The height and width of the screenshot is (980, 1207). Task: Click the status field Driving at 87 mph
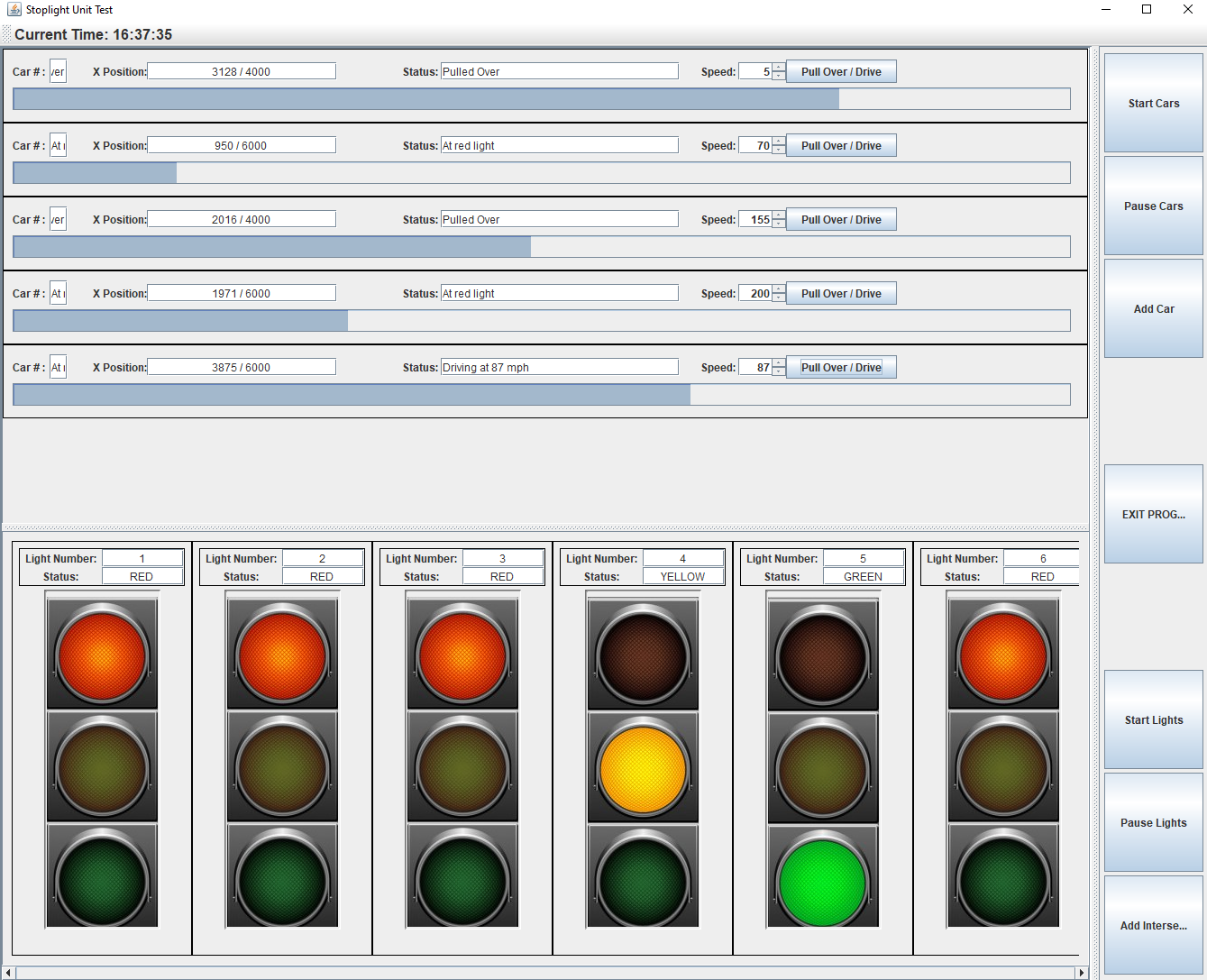coord(559,368)
